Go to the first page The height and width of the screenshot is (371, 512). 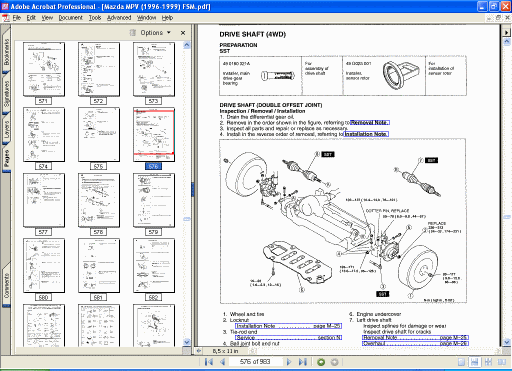click(209, 362)
